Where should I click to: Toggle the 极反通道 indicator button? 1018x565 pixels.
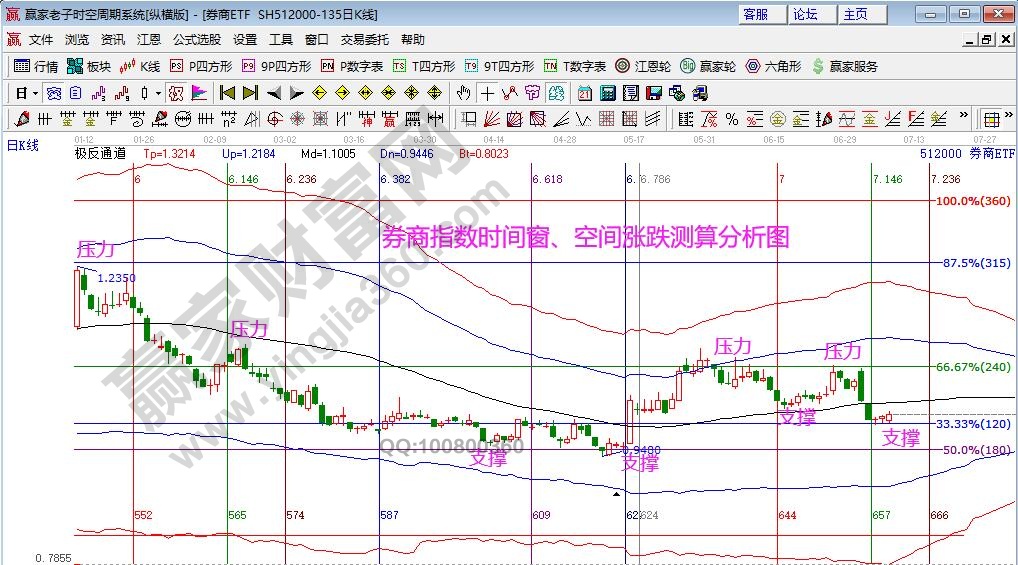(100, 155)
